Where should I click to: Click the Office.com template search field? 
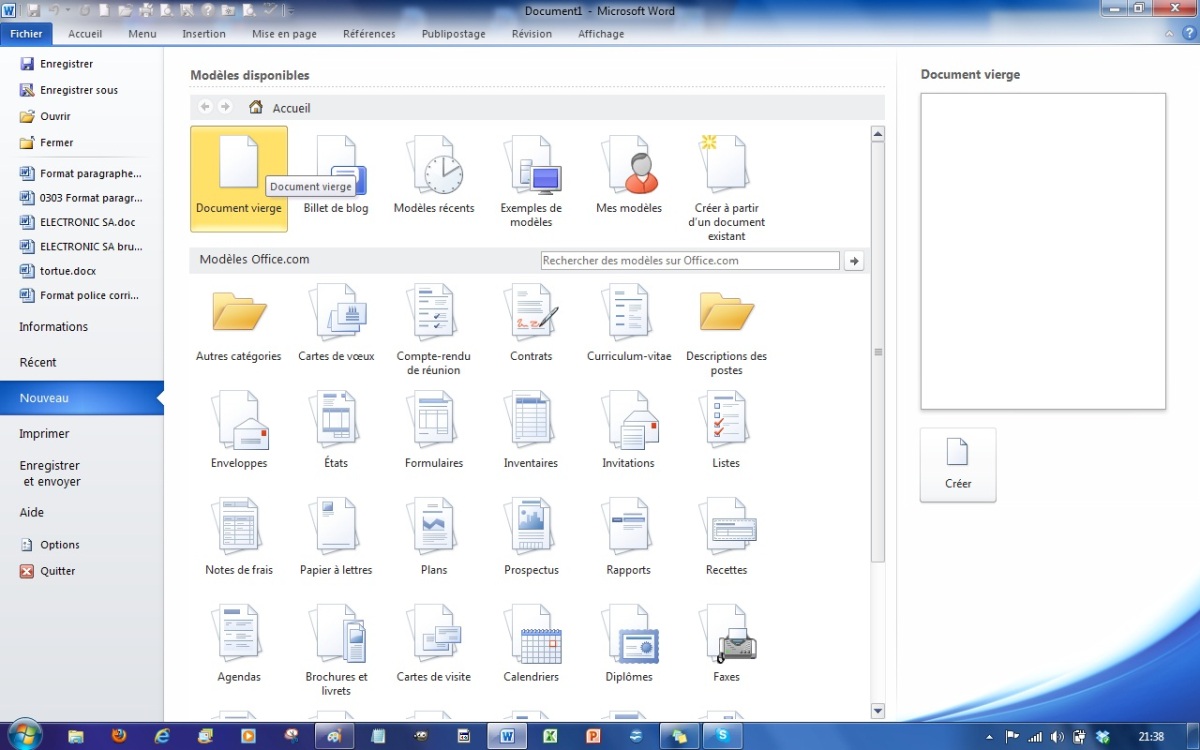[x=690, y=261]
